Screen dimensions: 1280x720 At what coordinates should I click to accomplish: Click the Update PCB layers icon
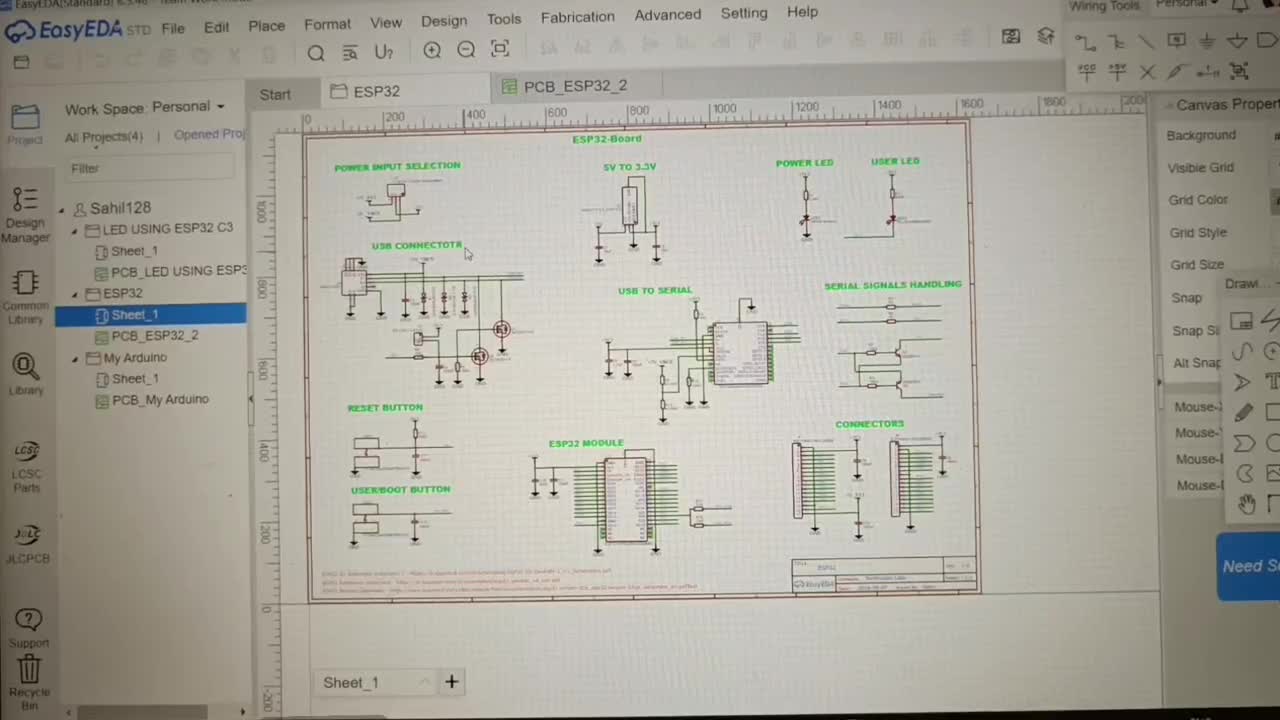pos(1046,37)
